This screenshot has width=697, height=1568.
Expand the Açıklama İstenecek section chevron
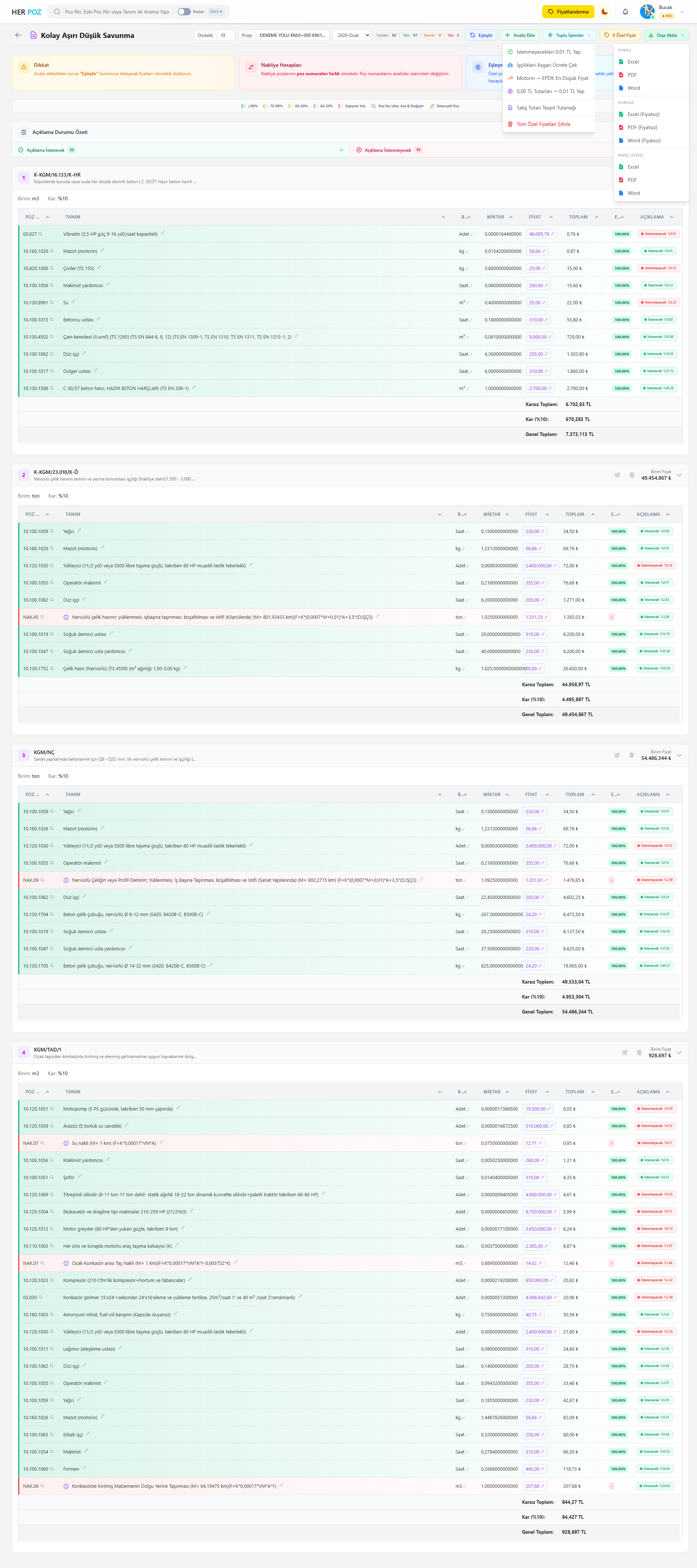(x=341, y=150)
